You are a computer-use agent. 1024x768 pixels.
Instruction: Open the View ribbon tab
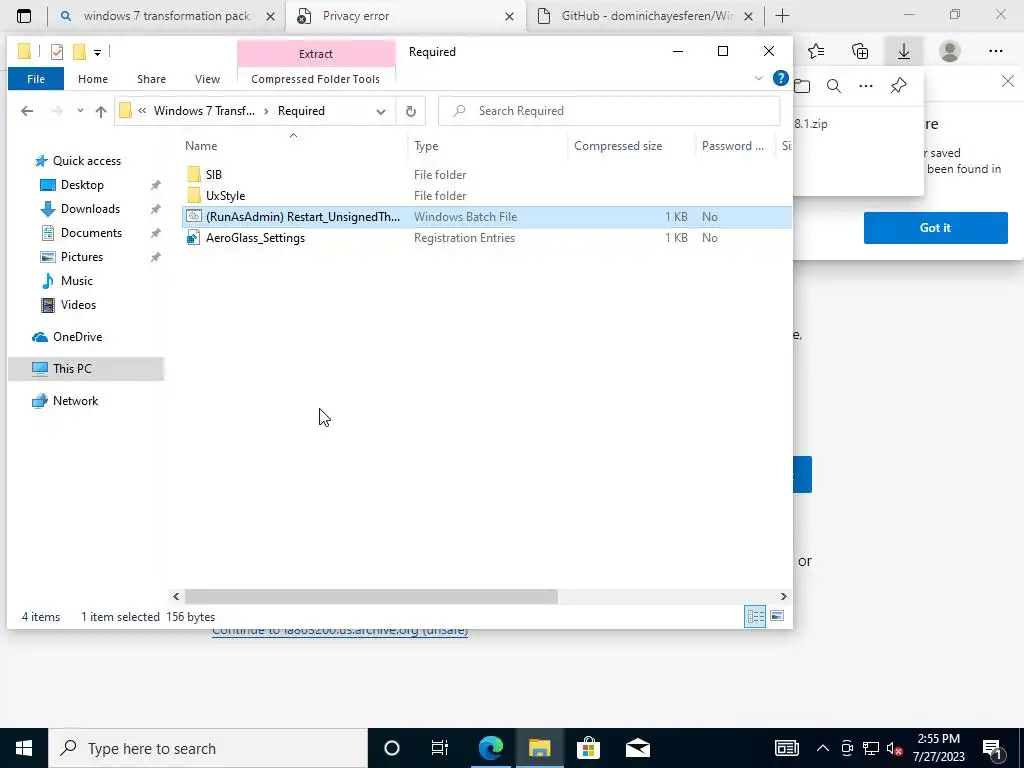click(x=207, y=79)
